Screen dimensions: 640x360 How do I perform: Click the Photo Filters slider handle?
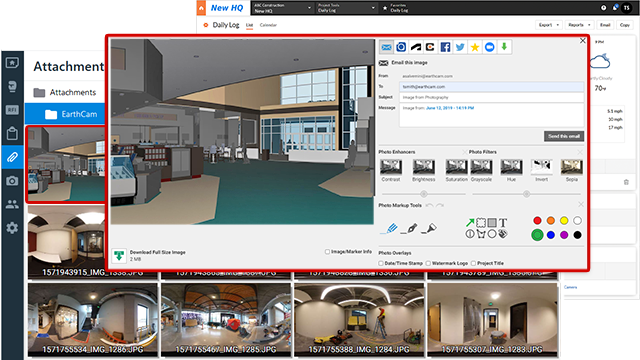coord(527,194)
